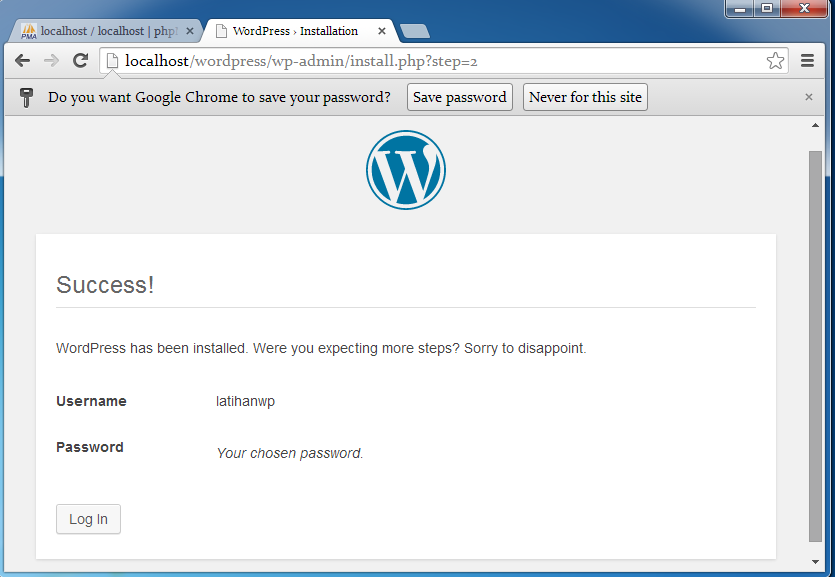The image size is (835, 577).
Task: Click the page info icon in address bar
Action: [x=113, y=61]
